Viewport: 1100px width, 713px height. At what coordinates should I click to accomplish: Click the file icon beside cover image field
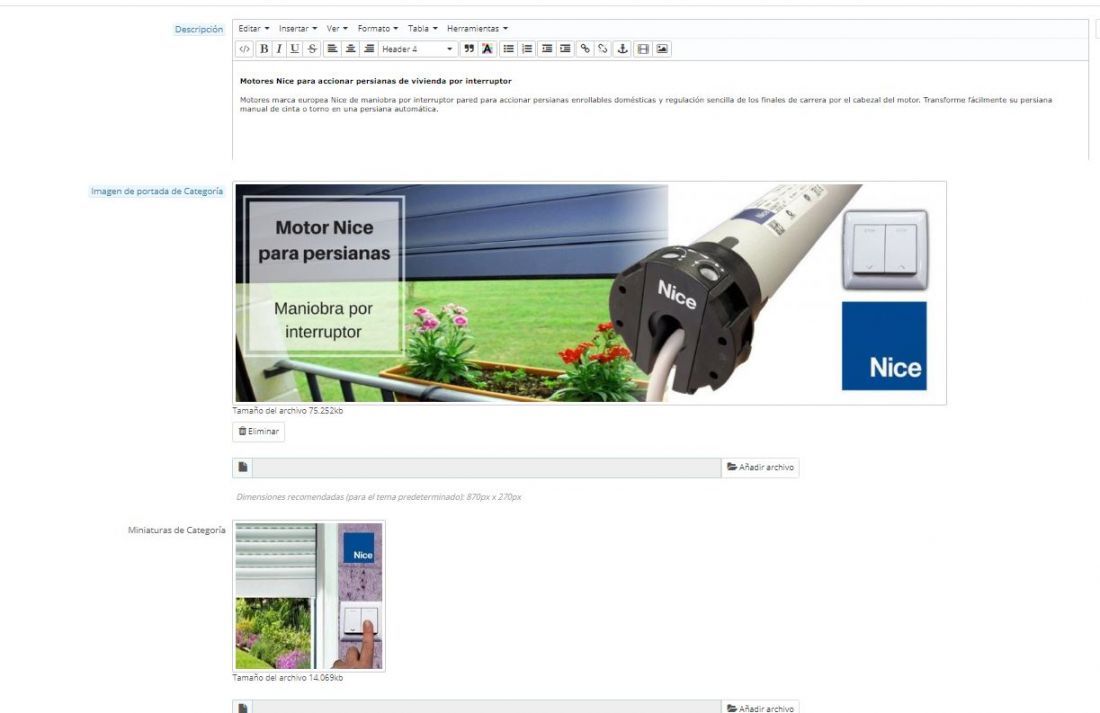[243, 467]
